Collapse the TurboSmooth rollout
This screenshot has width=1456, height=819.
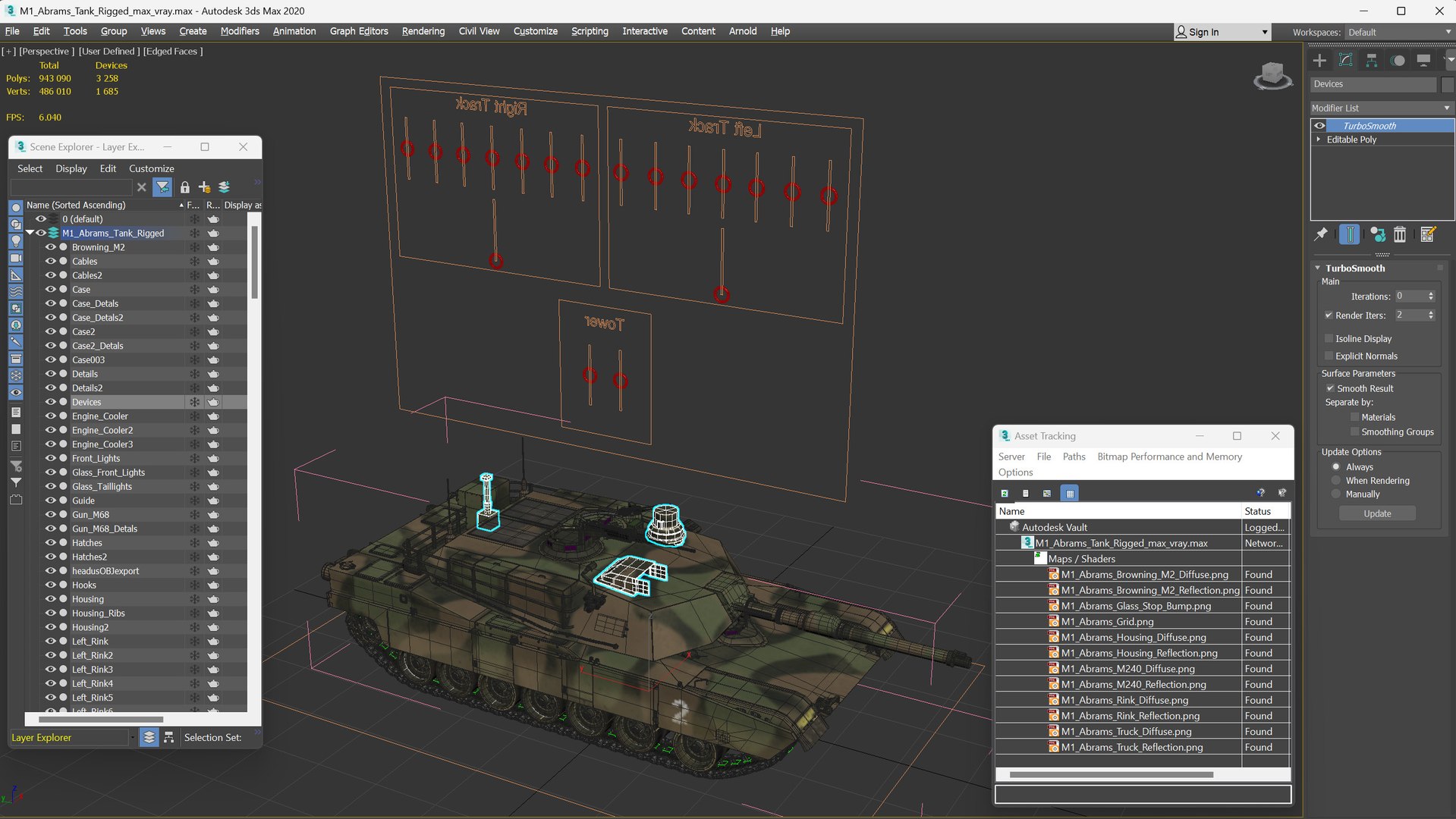(x=1318, y=268)
